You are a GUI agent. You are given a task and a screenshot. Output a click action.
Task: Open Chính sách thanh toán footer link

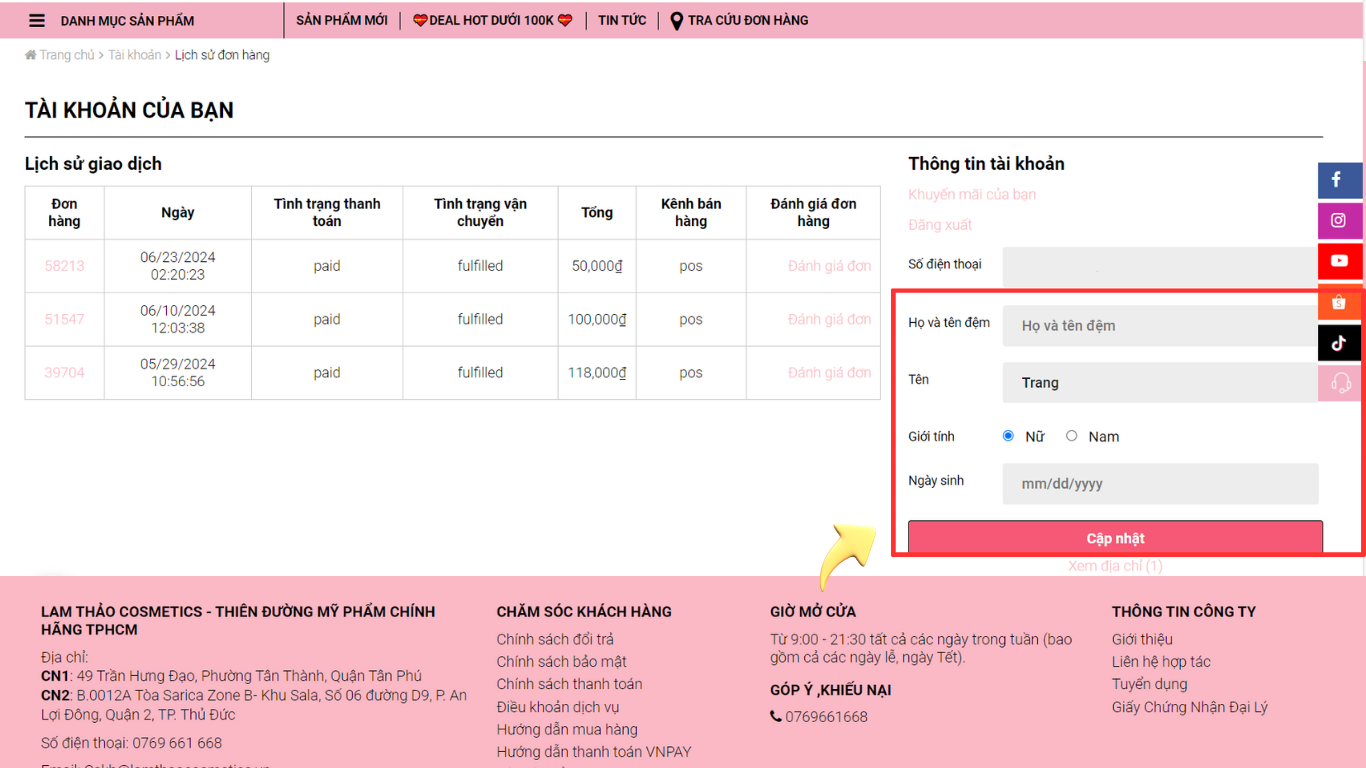(x=570, y=684)
